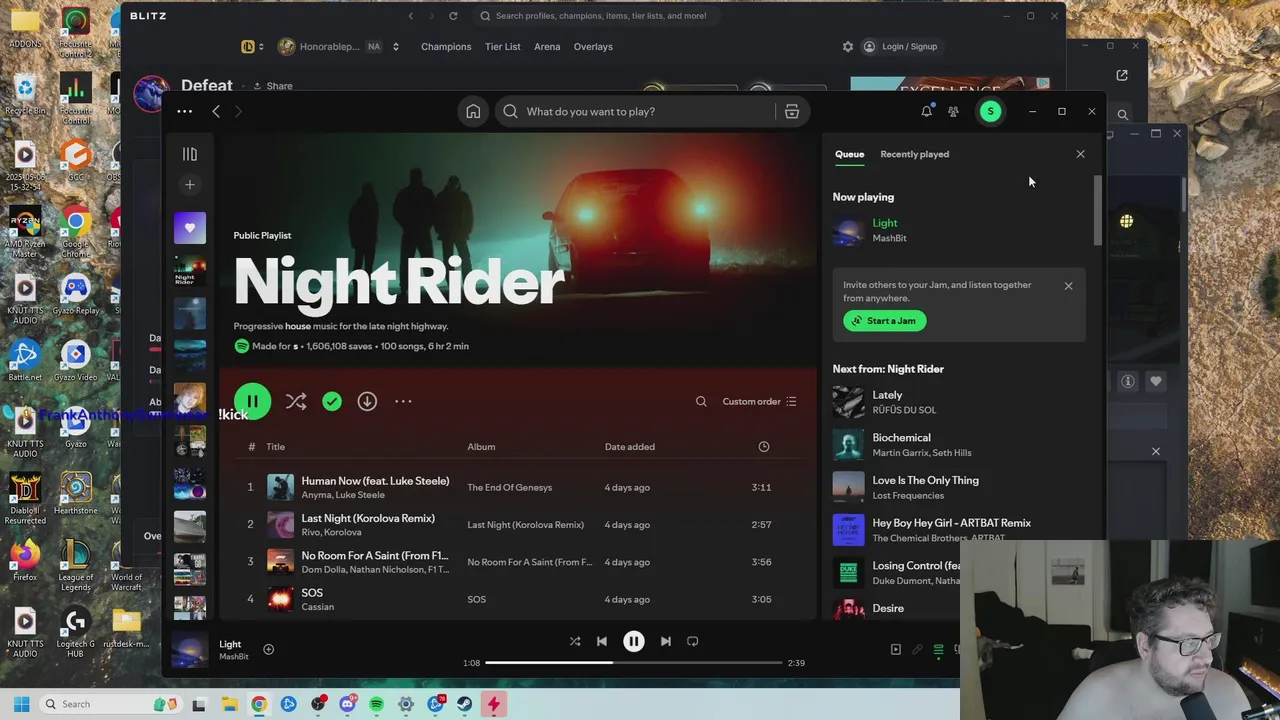Open artist Dom Dolla link
Image resolution: width=1280 pixels, height=720 pixels.
pyautogui.click(x=322, y=569)
